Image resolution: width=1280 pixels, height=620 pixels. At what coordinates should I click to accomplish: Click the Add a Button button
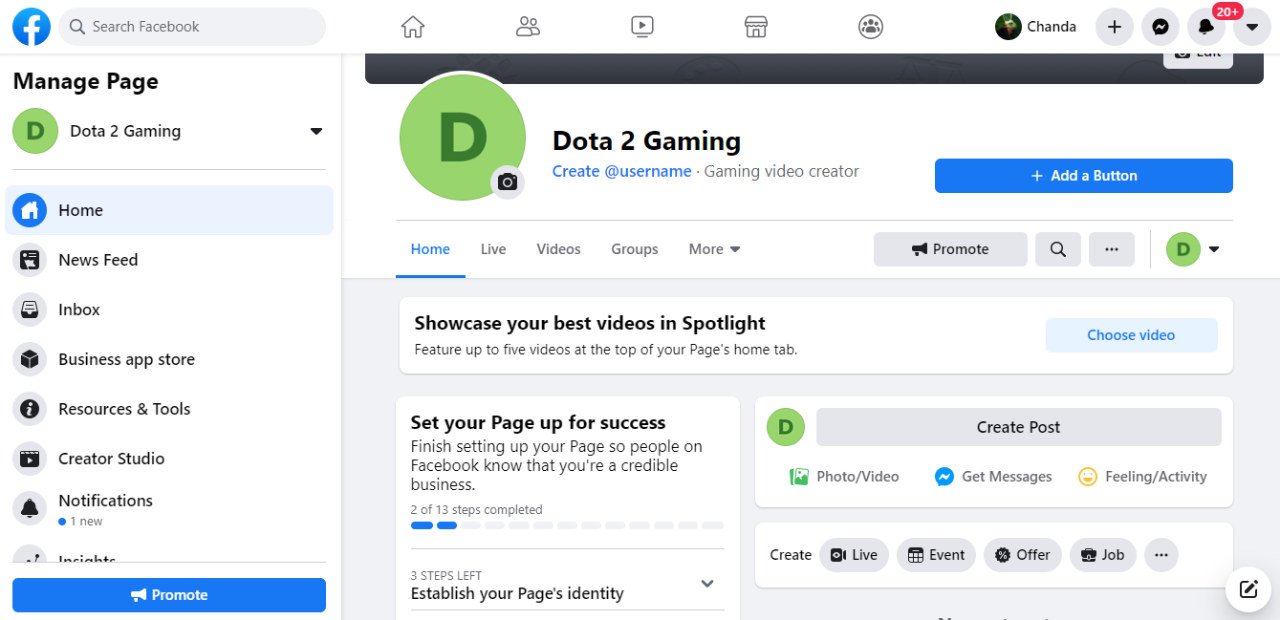click(x=1084, y=176)
